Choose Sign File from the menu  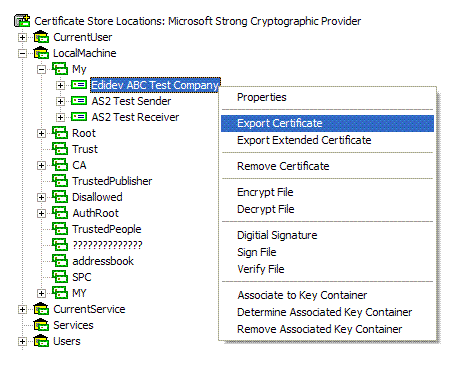tap(327, 252)
